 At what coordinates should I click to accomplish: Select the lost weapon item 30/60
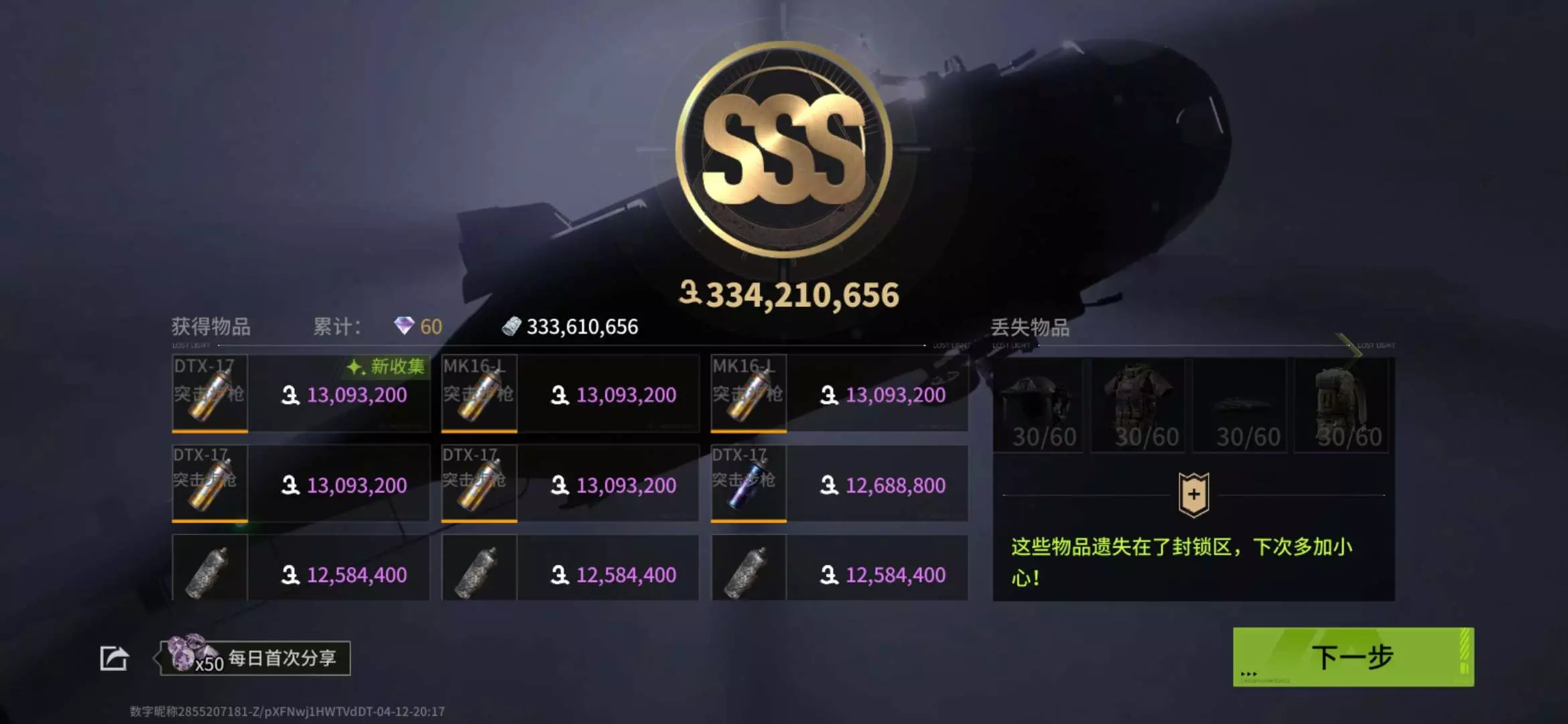(x=1244, y=406)
